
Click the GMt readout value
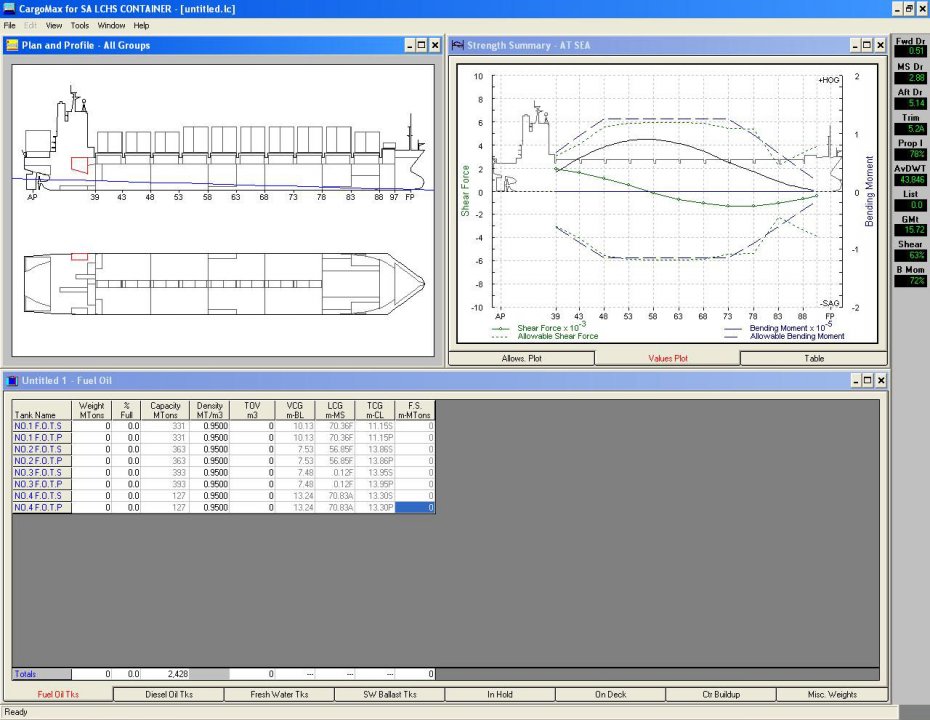point(910,230)
